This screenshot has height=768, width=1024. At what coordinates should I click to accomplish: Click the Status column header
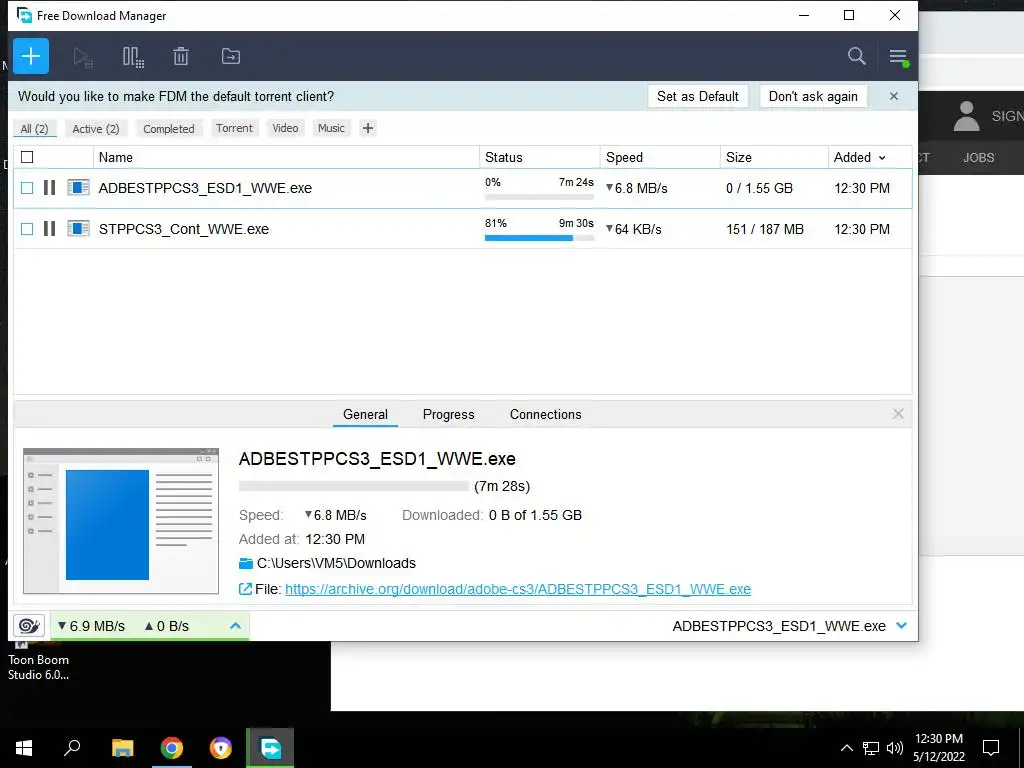pos(539,157)
